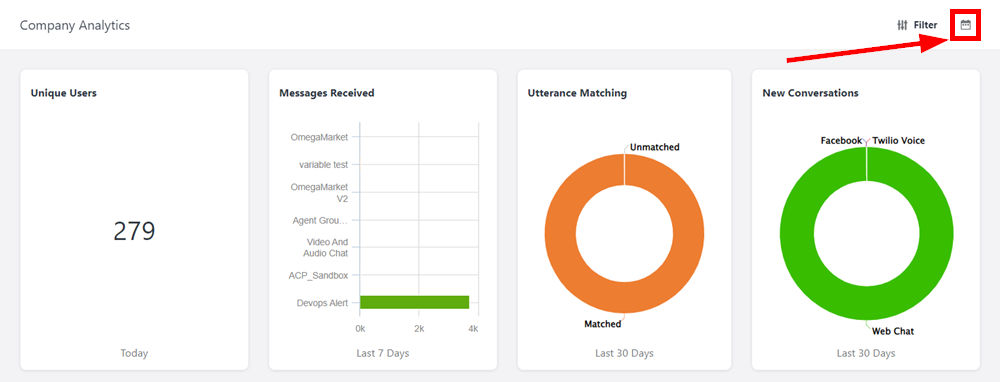Click the Unique Users card title
1000x382 pixels.
pos(64,93)
